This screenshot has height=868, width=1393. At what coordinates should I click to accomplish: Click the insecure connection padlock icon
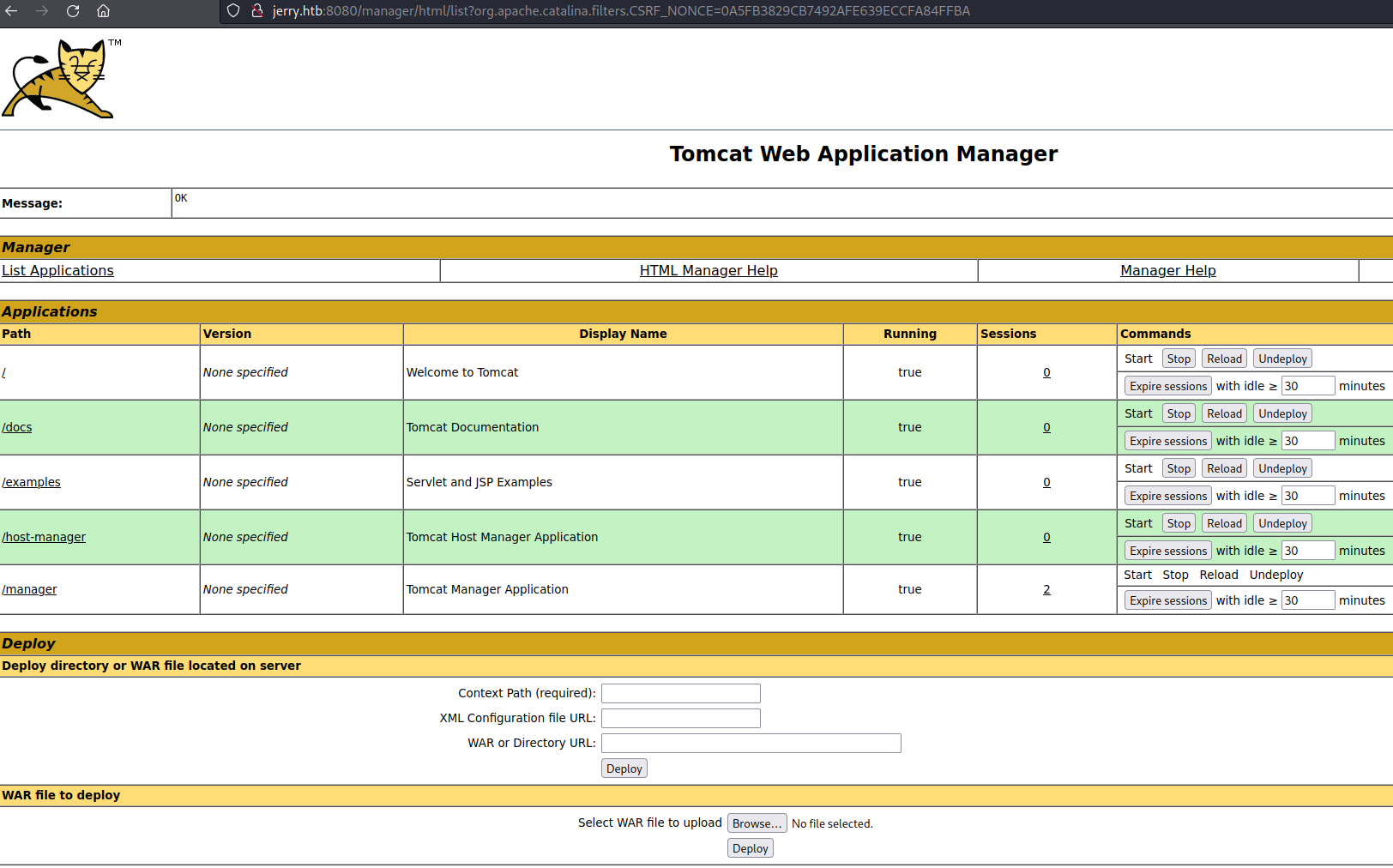click(256, 11)
